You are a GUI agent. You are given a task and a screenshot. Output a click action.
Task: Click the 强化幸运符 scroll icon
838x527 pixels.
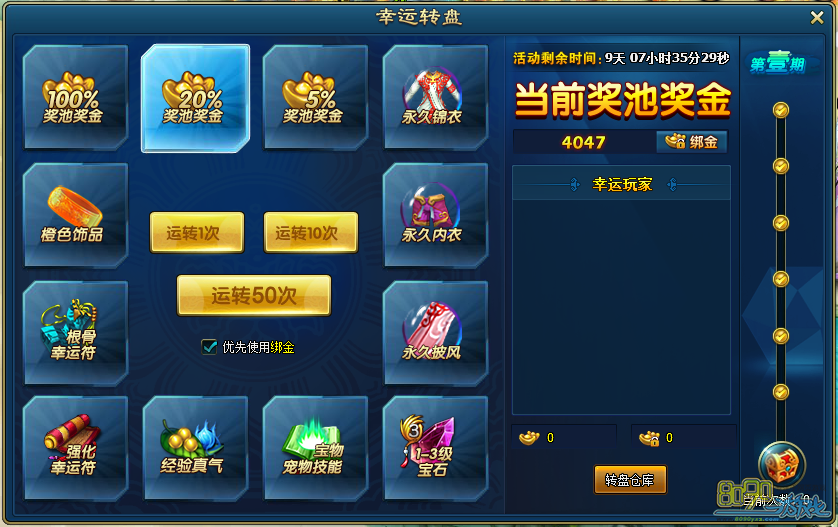[x=75, y=448]
